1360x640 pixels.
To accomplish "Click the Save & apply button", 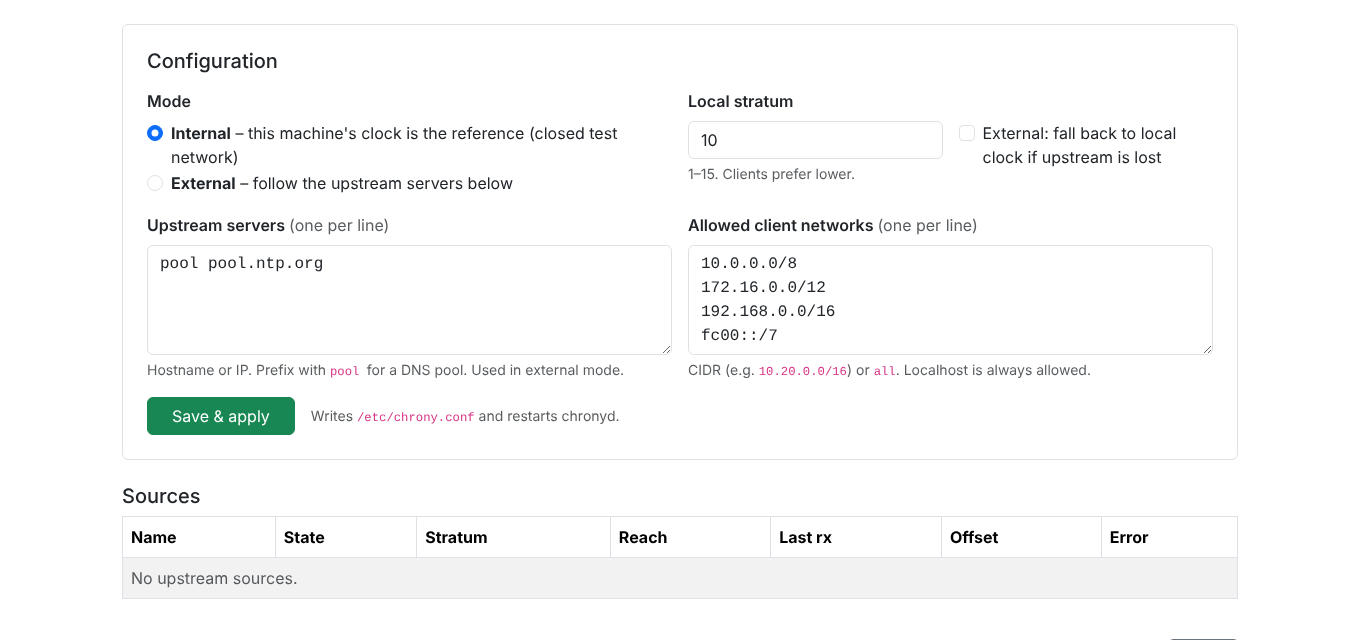I will point(221,416).
